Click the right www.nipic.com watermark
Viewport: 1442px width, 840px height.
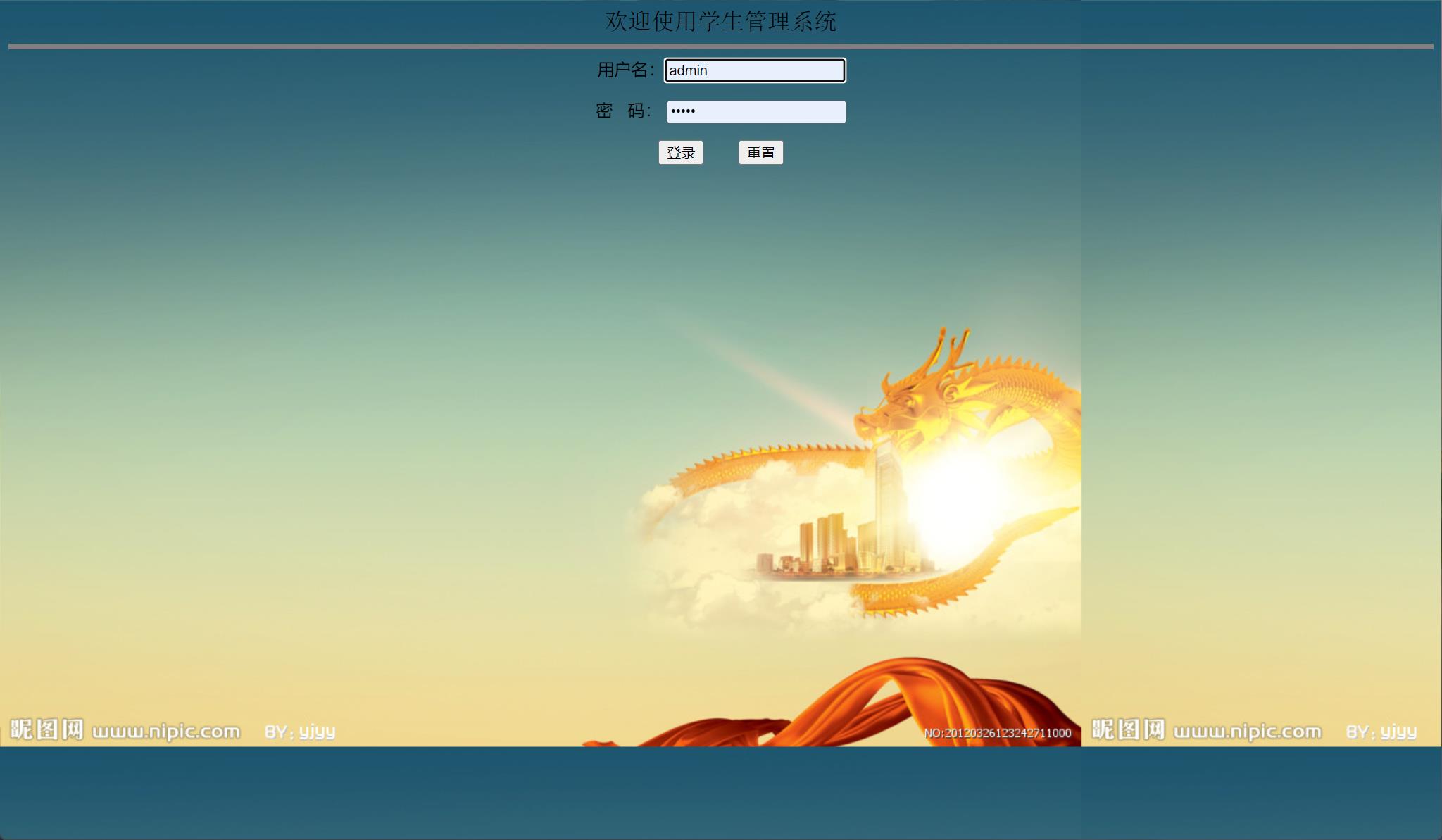(x=1247, y=732)
